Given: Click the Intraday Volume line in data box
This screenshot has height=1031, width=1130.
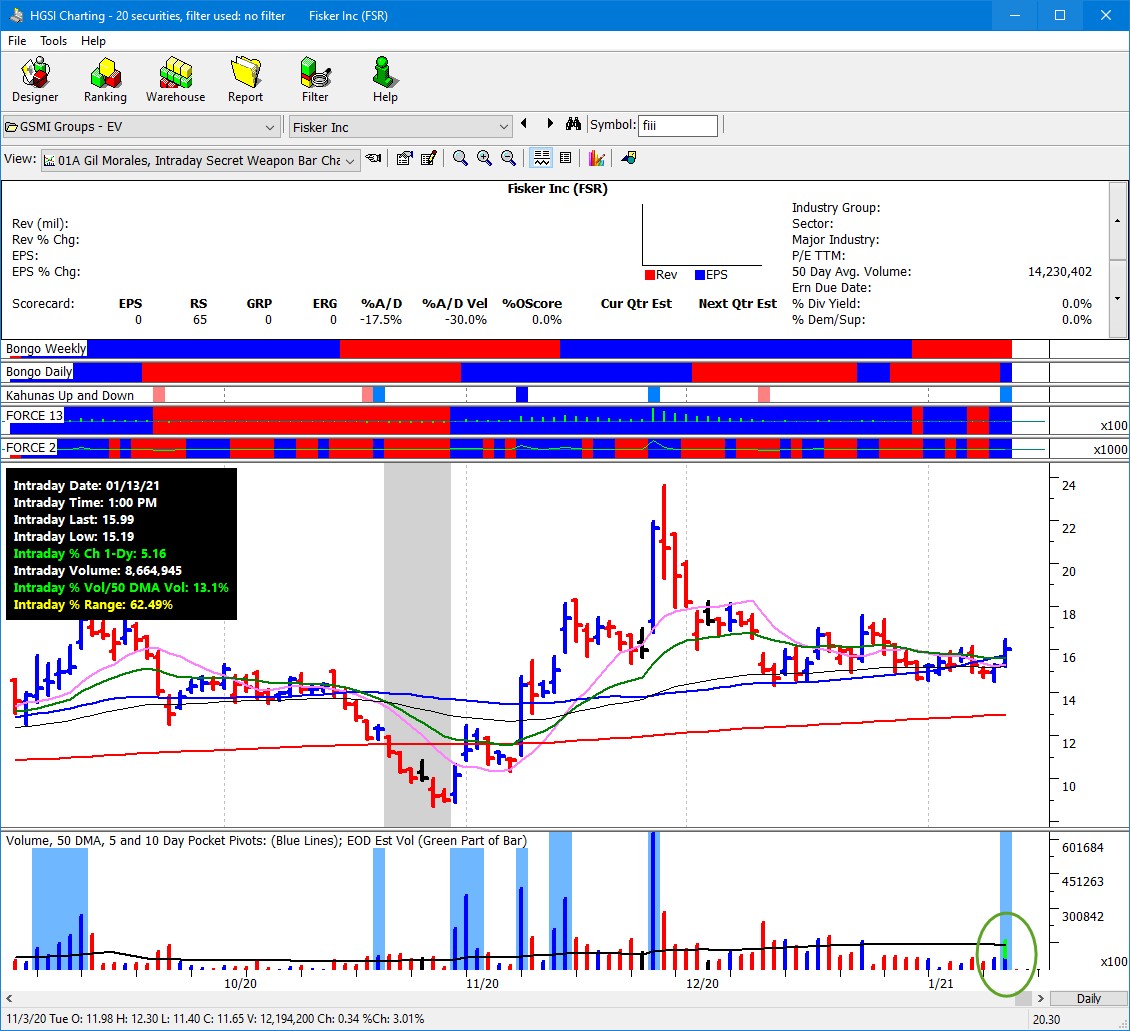Looking at the screenshot, I should [x=97, y=571].
